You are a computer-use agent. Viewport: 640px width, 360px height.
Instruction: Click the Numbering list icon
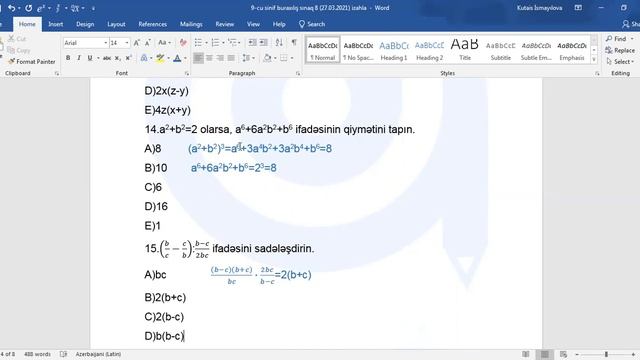point(216,42)
